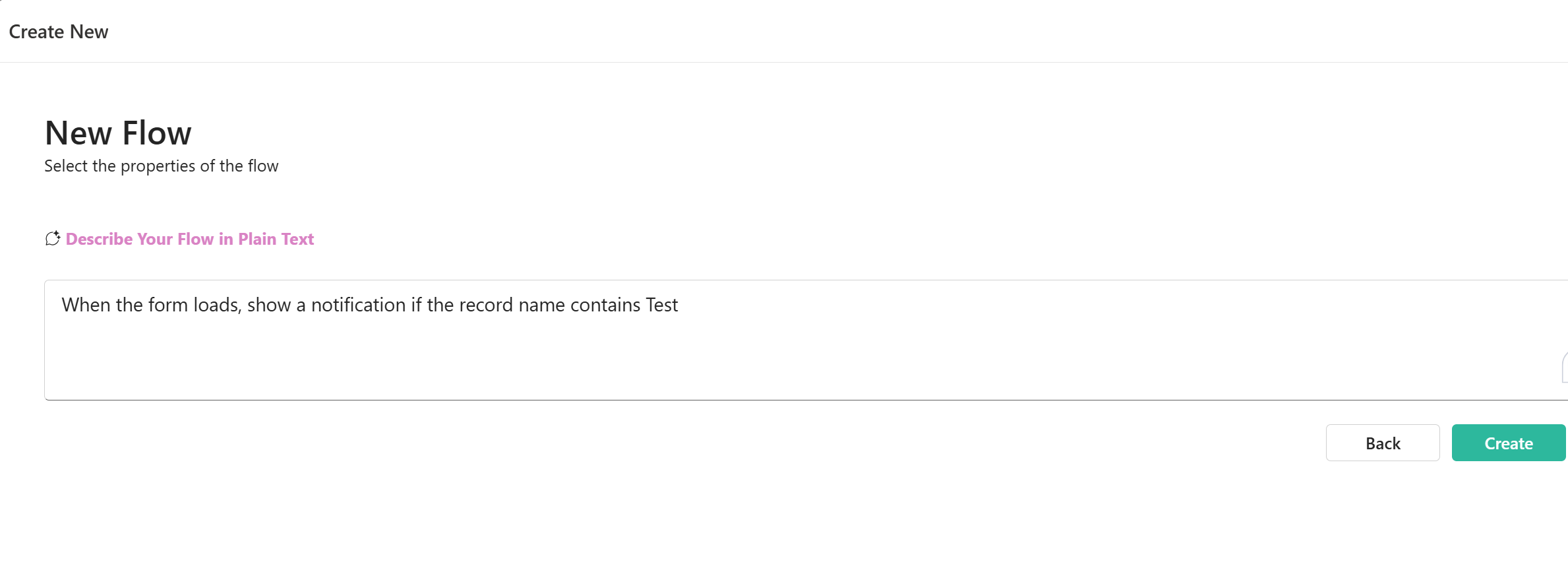Image resolution: width=1568 pixels, height=574 pixels.
Task: Click the New Flow heading
Action: [117, 133]
